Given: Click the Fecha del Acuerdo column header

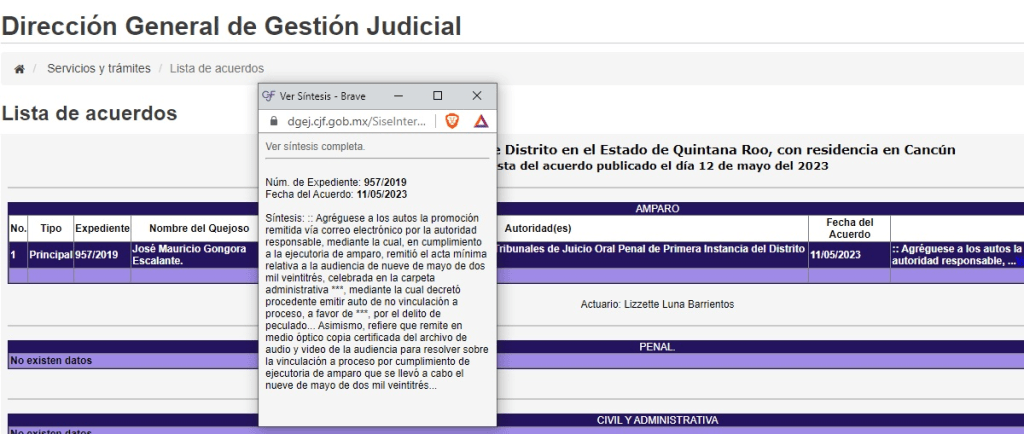Looking at the screenshot, I should (849, 228).
